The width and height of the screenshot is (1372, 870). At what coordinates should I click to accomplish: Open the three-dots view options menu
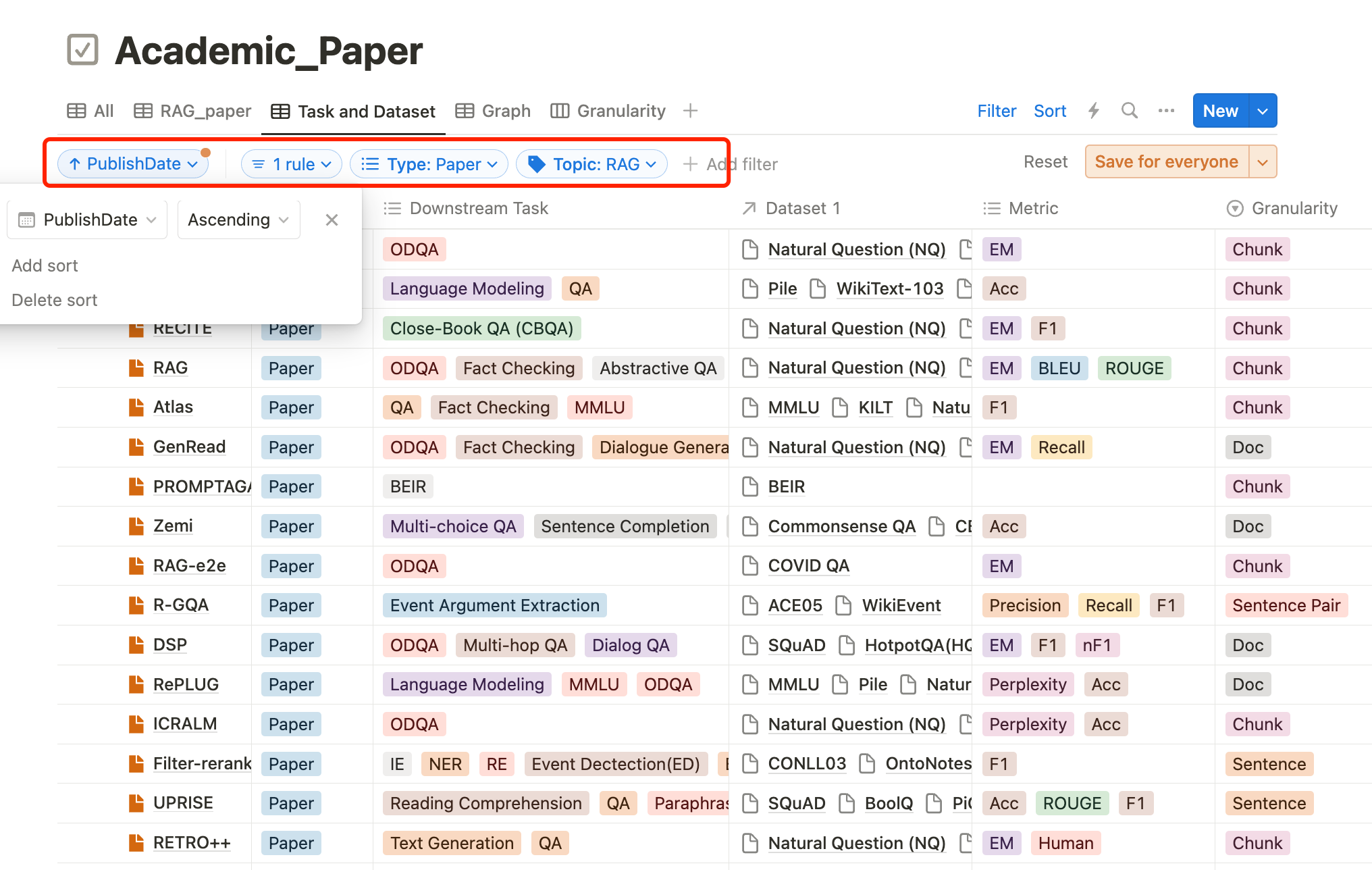click(1166, 111)
